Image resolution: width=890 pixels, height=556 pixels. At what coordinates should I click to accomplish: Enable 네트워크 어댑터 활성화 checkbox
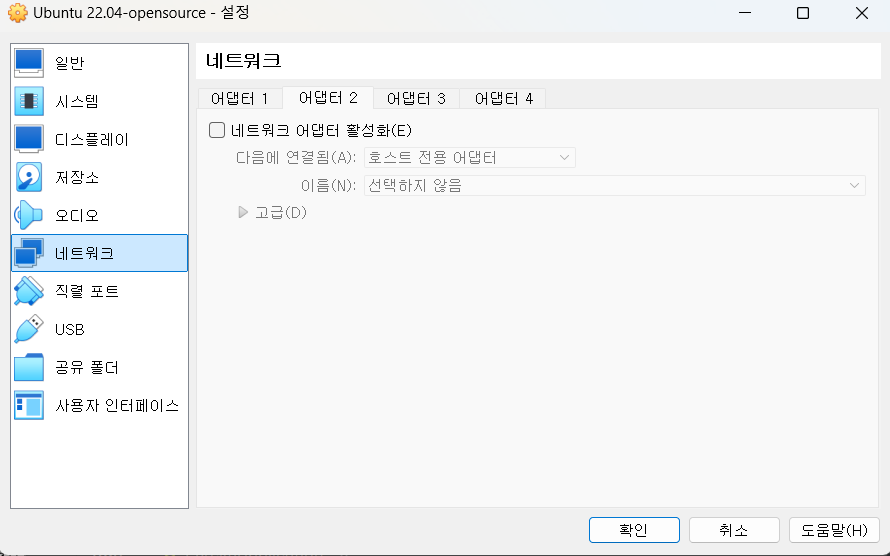point(217,130)
